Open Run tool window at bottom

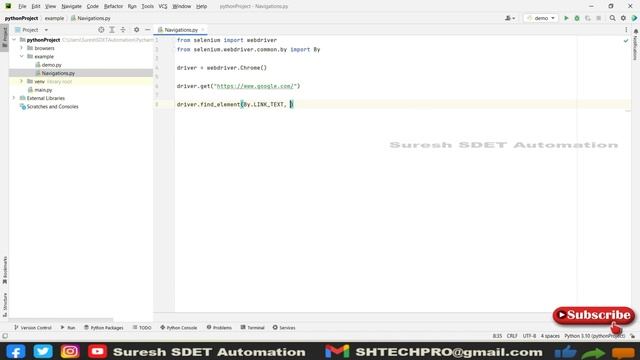[68, 328]
